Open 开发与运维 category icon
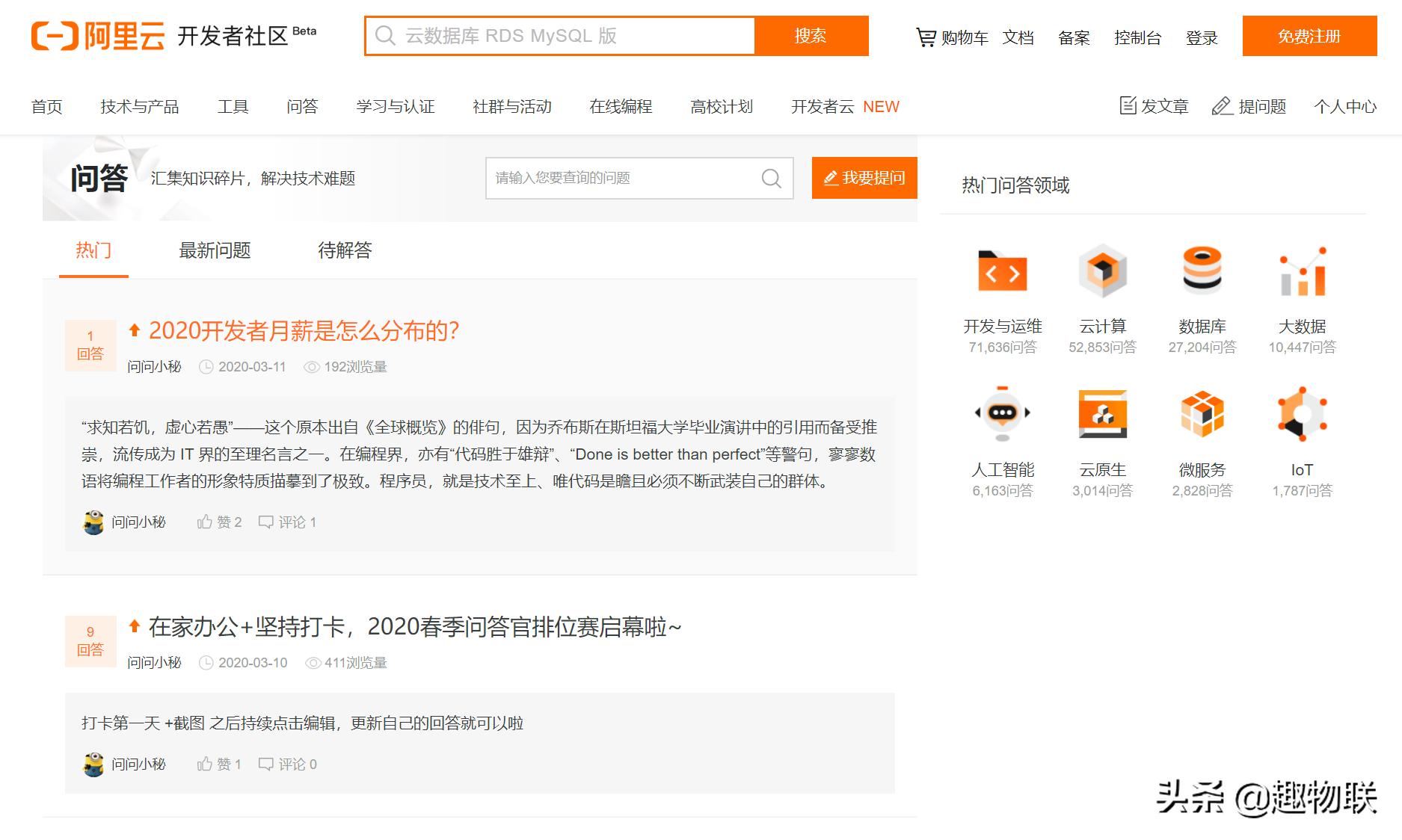 (x=1003, y=271)
